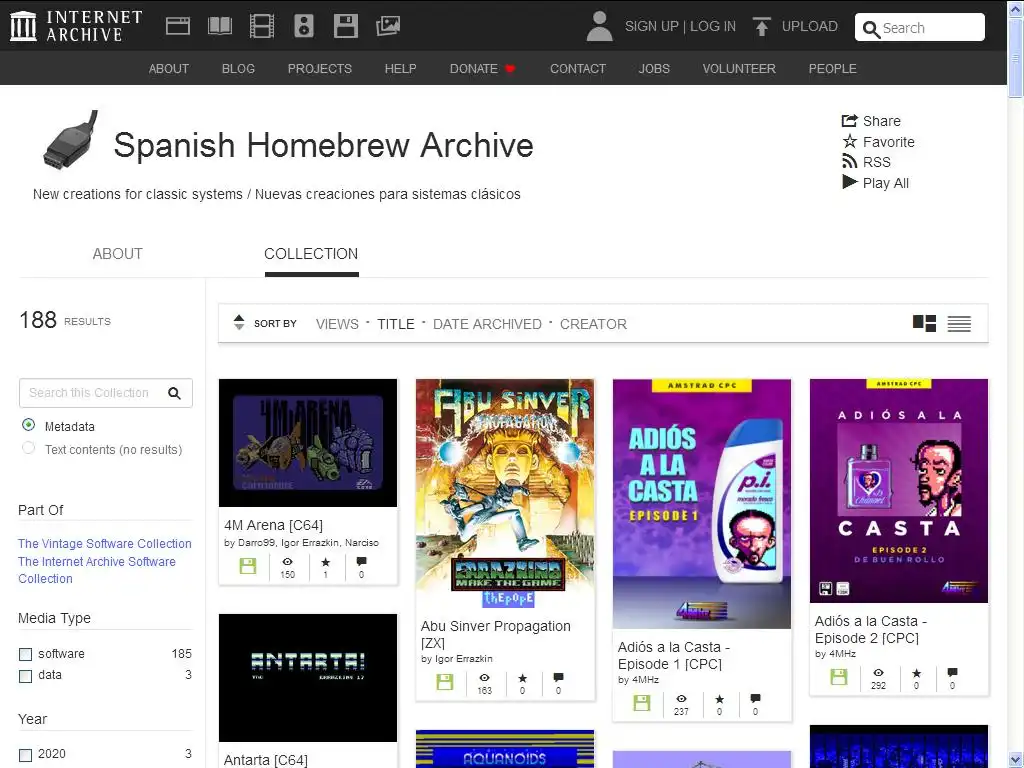Click the Abu Sinver Propagation [ZX] title
1024x768 pixels.
(496, 634)
